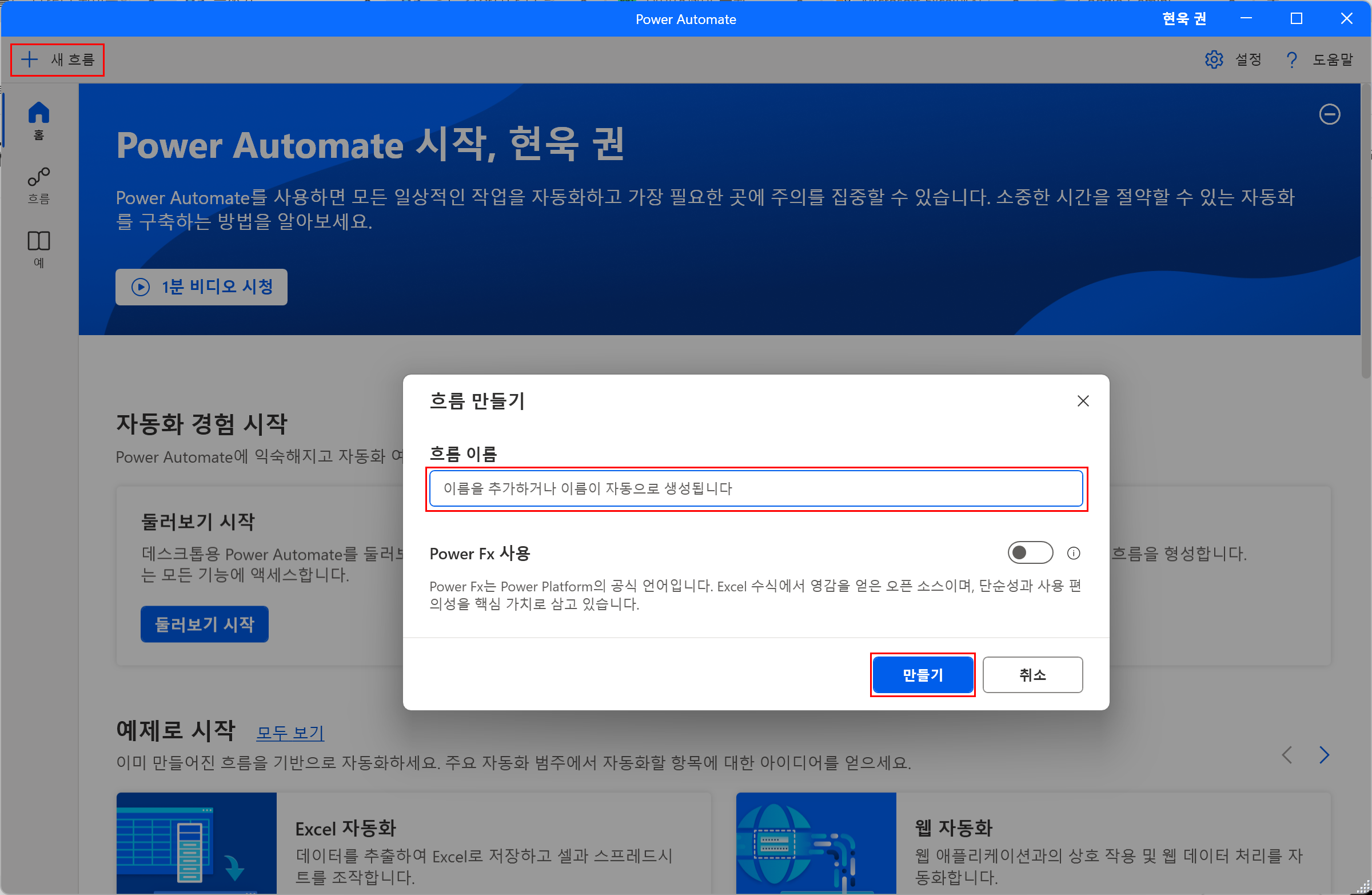Click the 취소 cancel button
Viewport: 1372px width, 895px height.
click(1032, 675)
